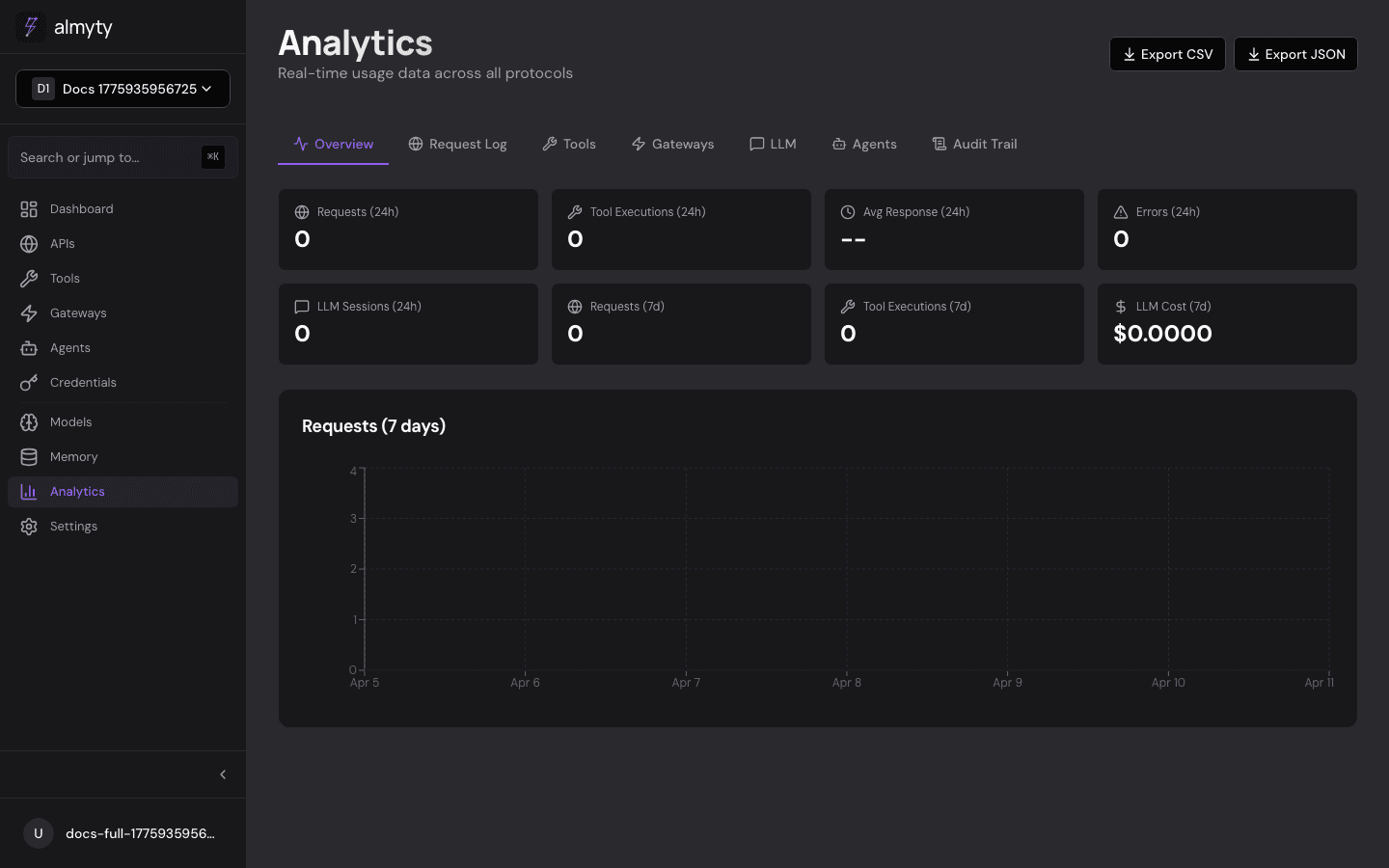Click the Settings gear icon in sidebar

click(x=29, y=527)
